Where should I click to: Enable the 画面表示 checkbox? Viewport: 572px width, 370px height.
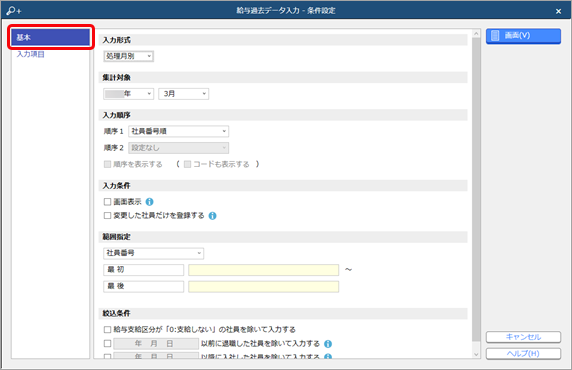pyautogui.click(x=107, y=202)
